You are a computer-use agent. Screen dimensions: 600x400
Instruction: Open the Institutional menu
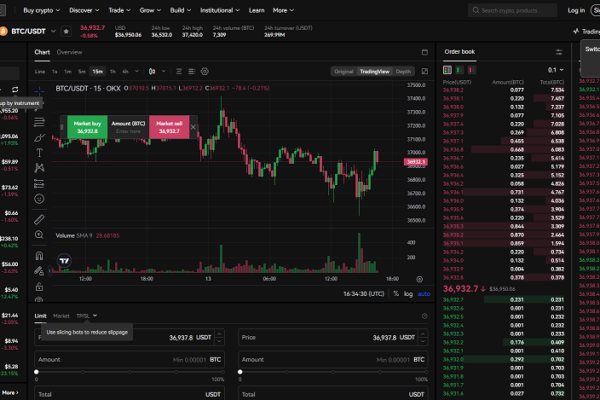coord(220,10)
